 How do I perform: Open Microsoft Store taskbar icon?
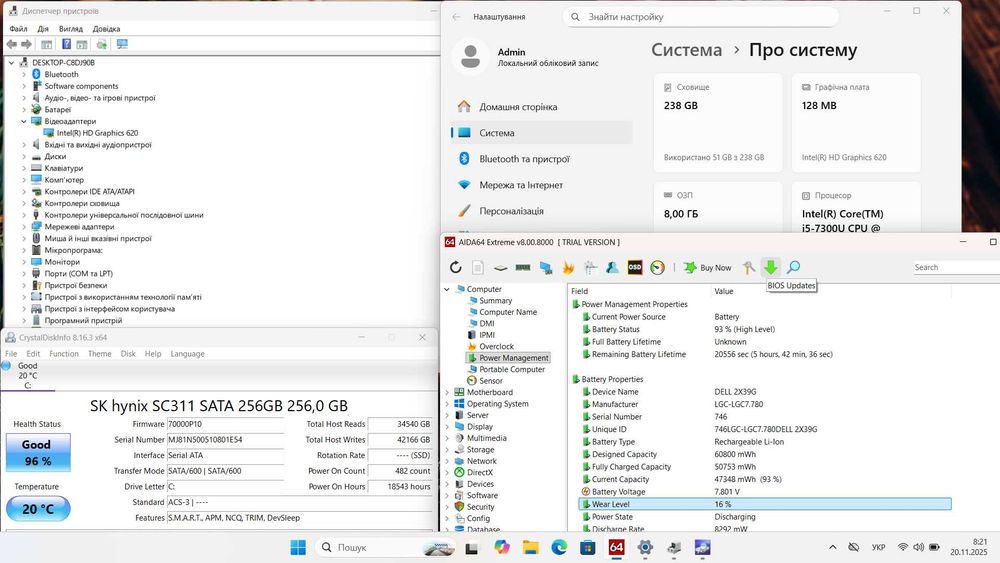point(587,547)
